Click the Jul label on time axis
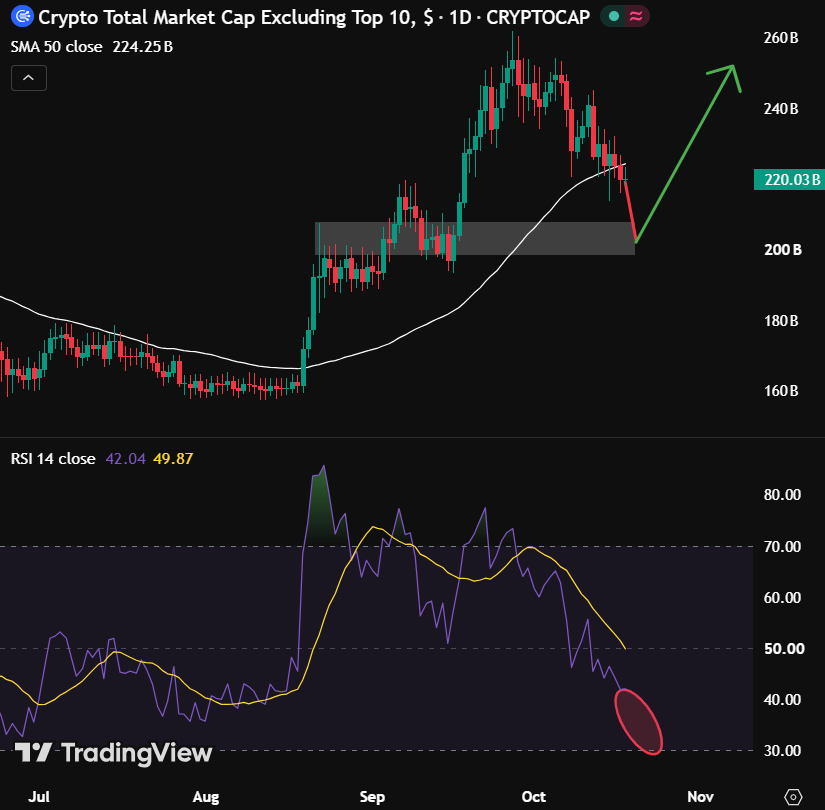Viewport: 825px width, 810px height. [x=39, y=797]
